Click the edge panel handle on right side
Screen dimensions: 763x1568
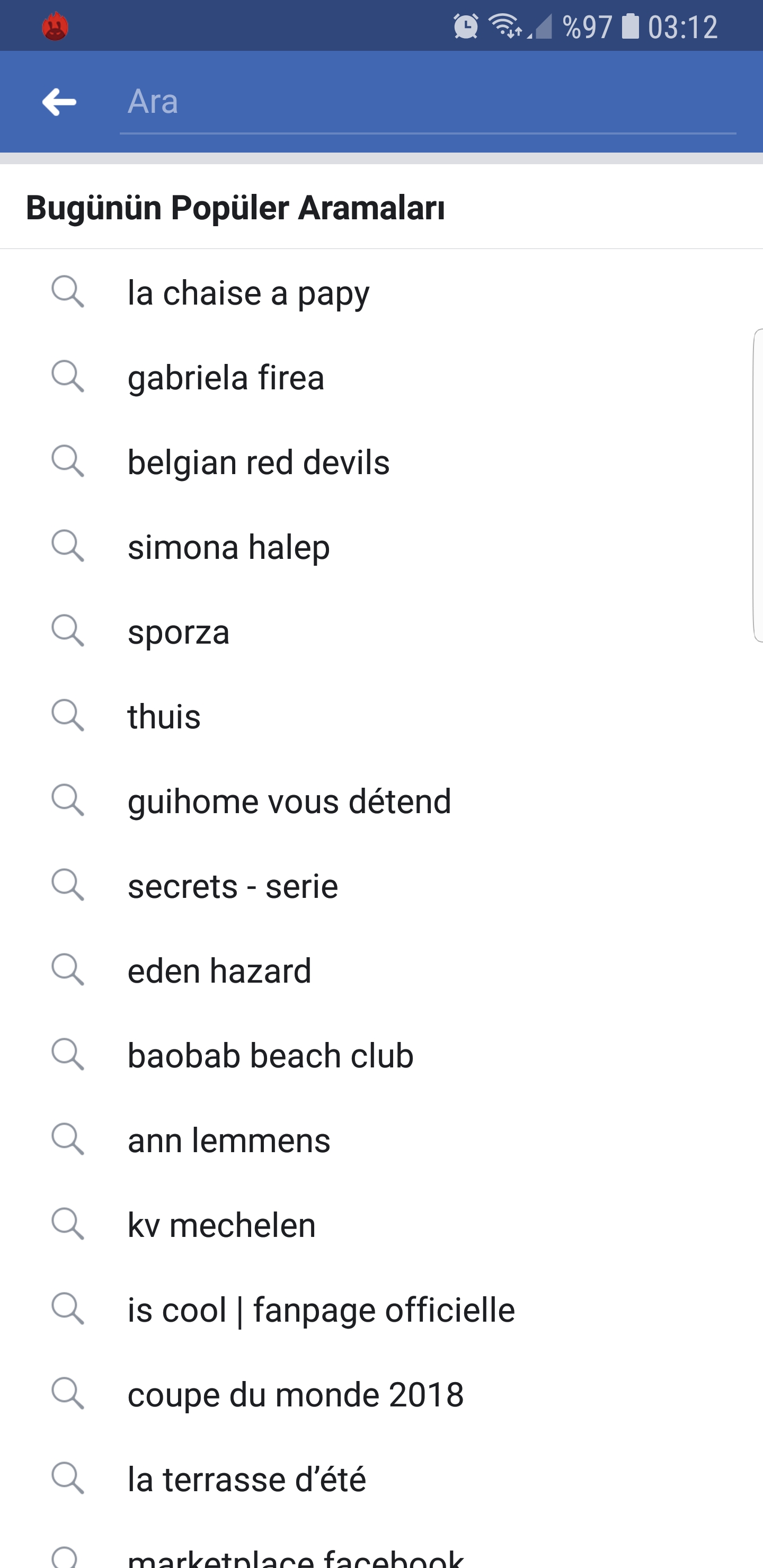click(758, 485)
